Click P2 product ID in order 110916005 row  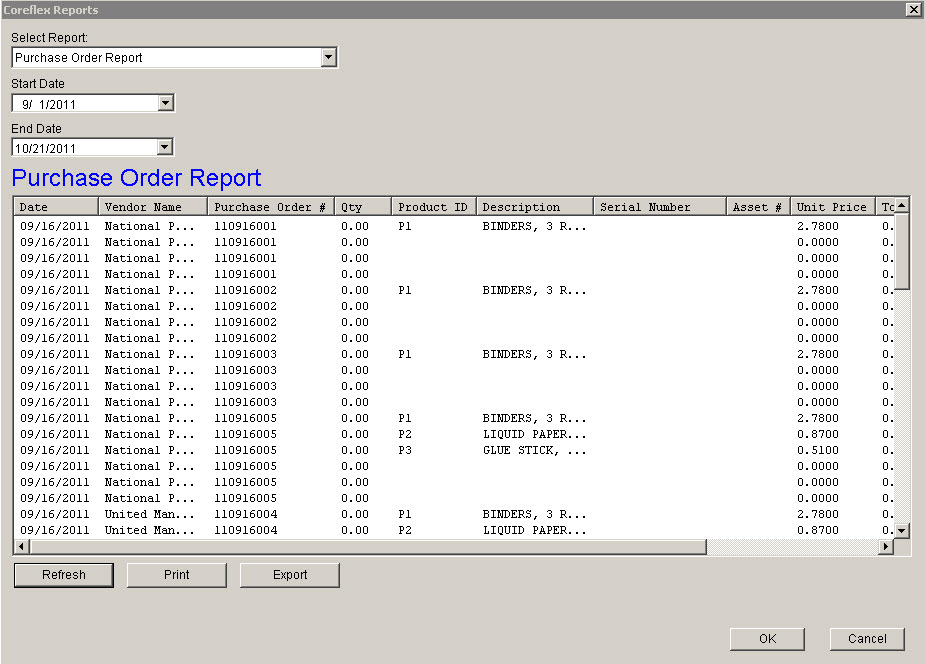tap(405, 435)
